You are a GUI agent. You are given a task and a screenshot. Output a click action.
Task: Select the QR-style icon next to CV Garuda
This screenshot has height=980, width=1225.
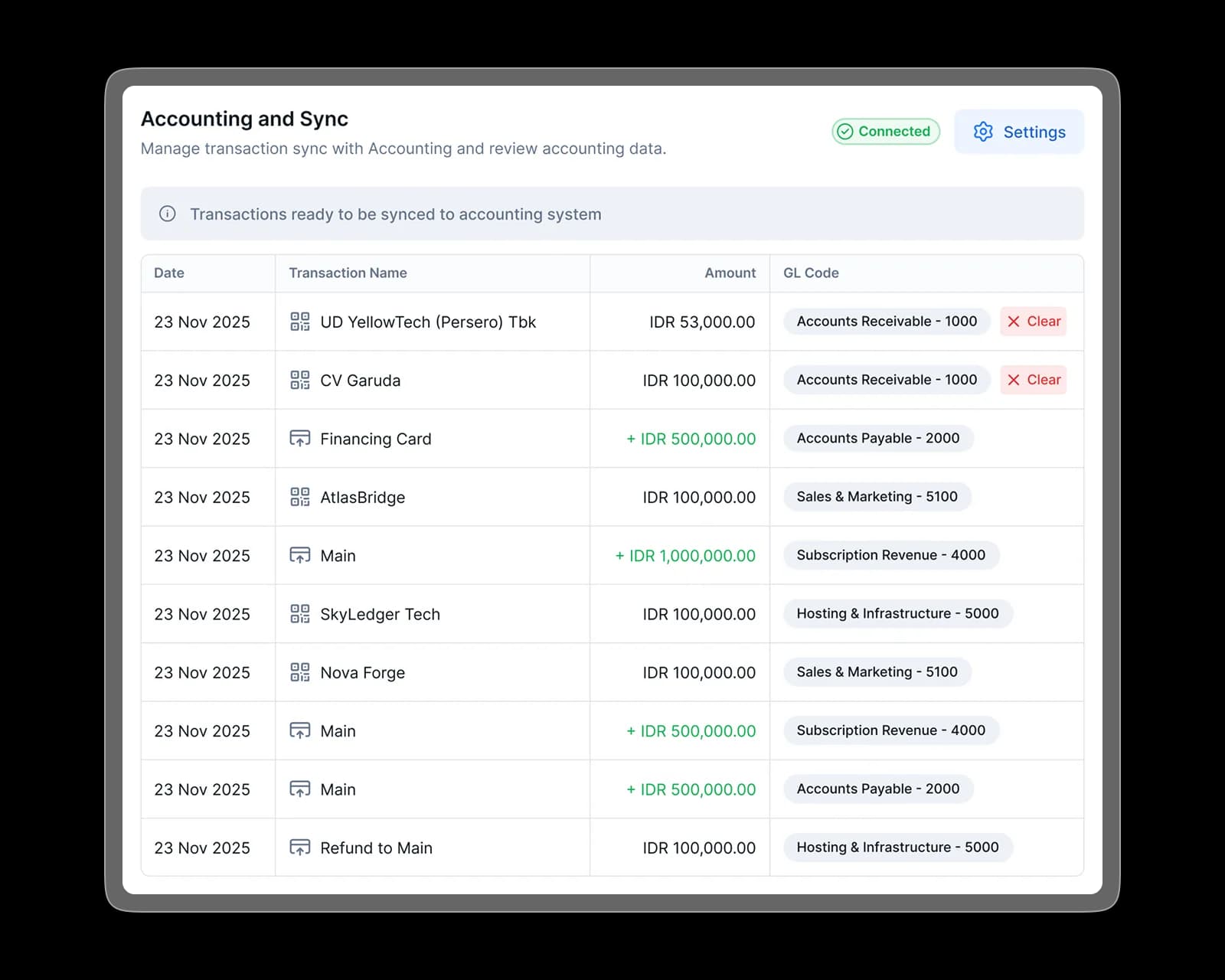pos(301,380)
